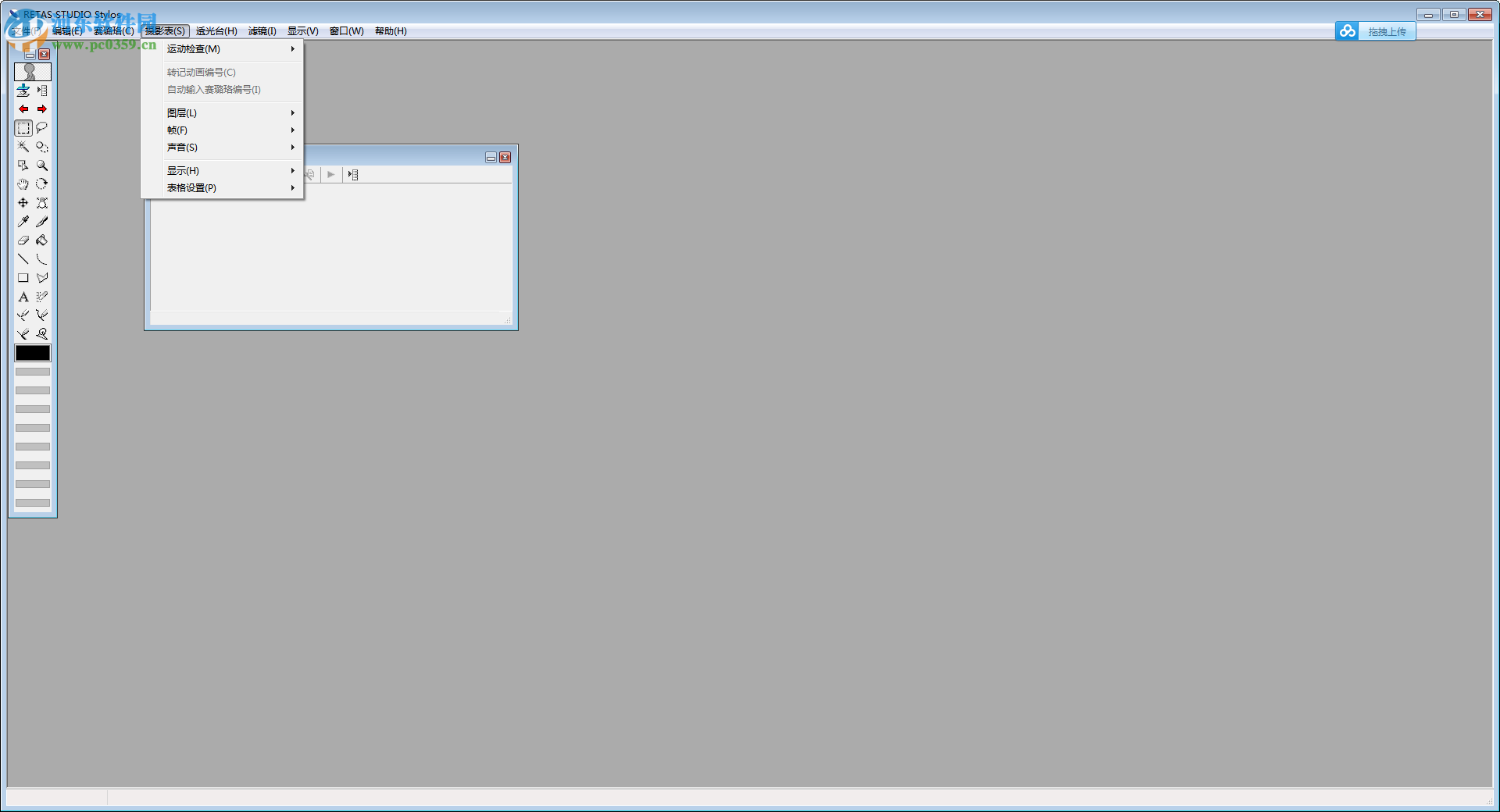Open the 滤镜(I) menu
This screenshot has width=1500, height=812.
tap(262, 31)
